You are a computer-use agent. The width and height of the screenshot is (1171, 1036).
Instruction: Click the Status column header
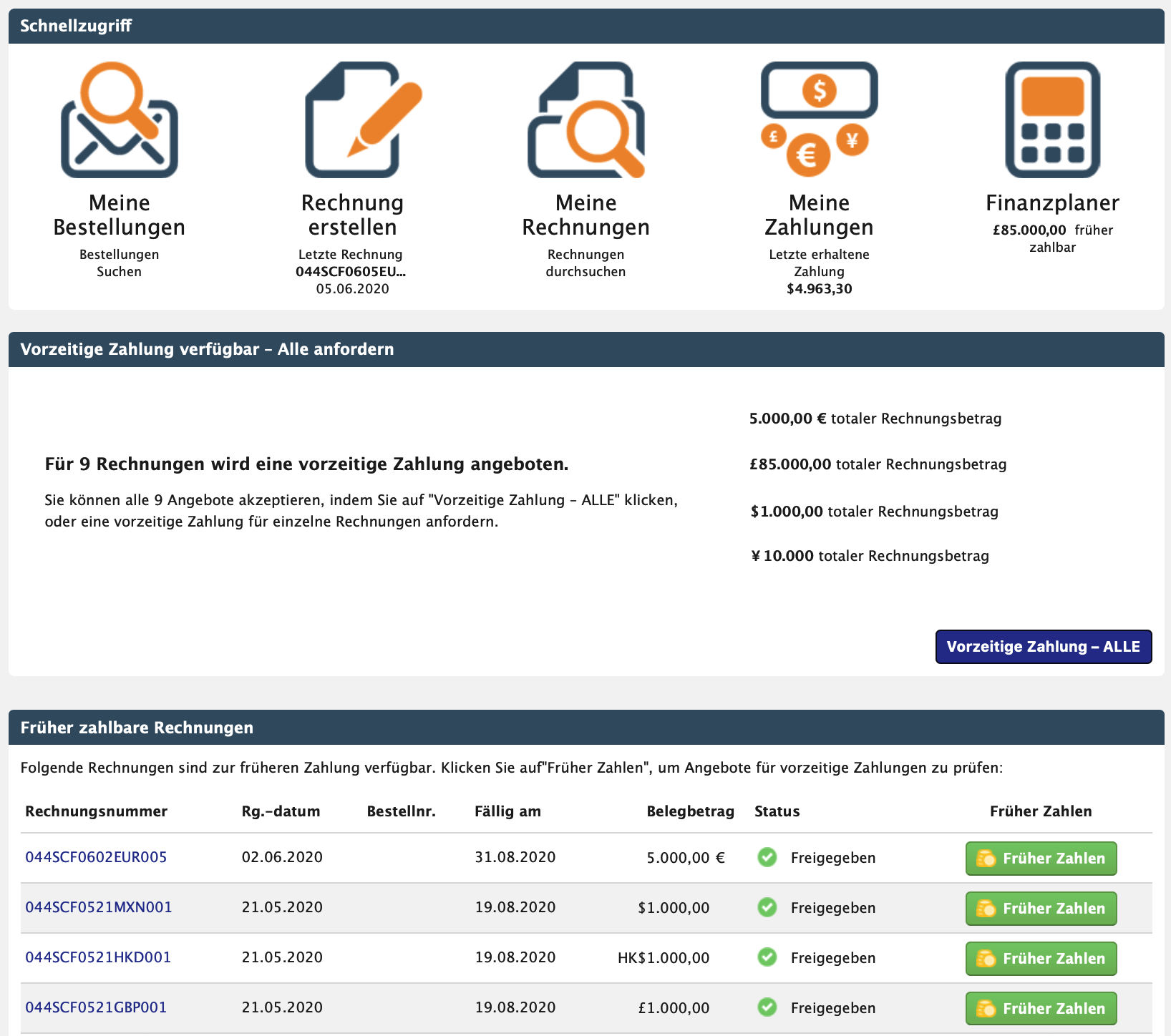[x=777, y=811]
